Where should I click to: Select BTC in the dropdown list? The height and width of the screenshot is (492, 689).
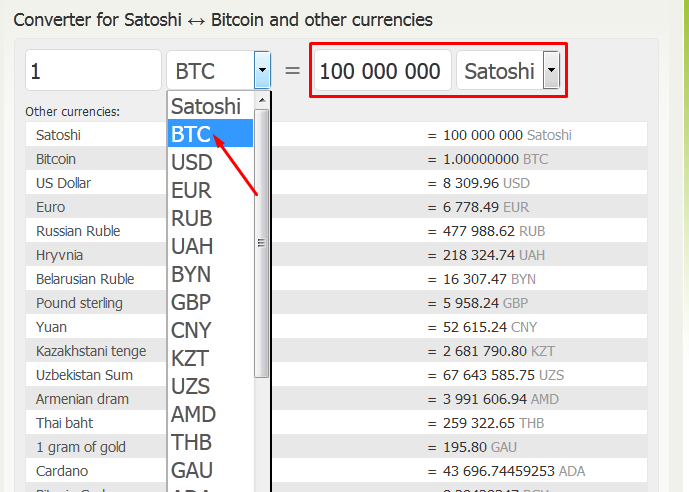(x=210, y=133)
